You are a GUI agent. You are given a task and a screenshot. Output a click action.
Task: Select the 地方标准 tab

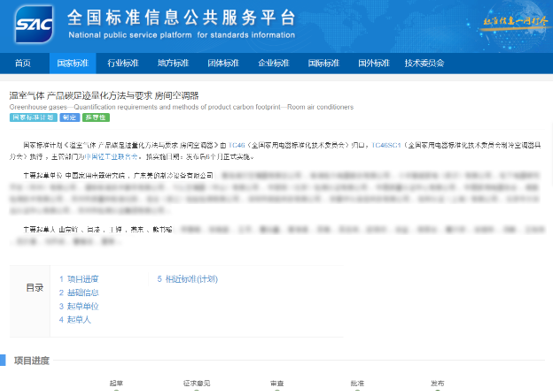coord(173,63)
